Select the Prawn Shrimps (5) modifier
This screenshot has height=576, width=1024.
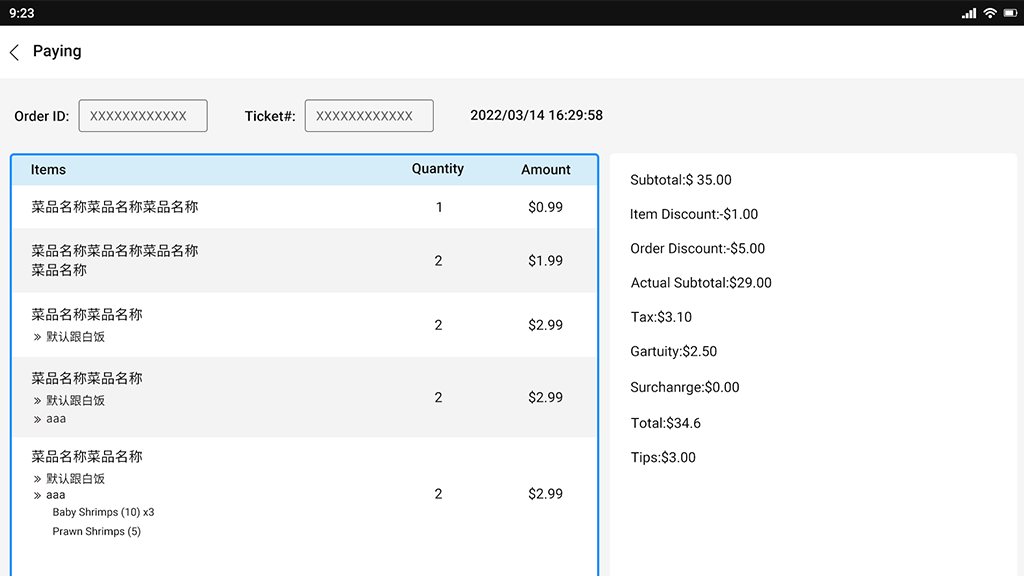coord(97,531)
